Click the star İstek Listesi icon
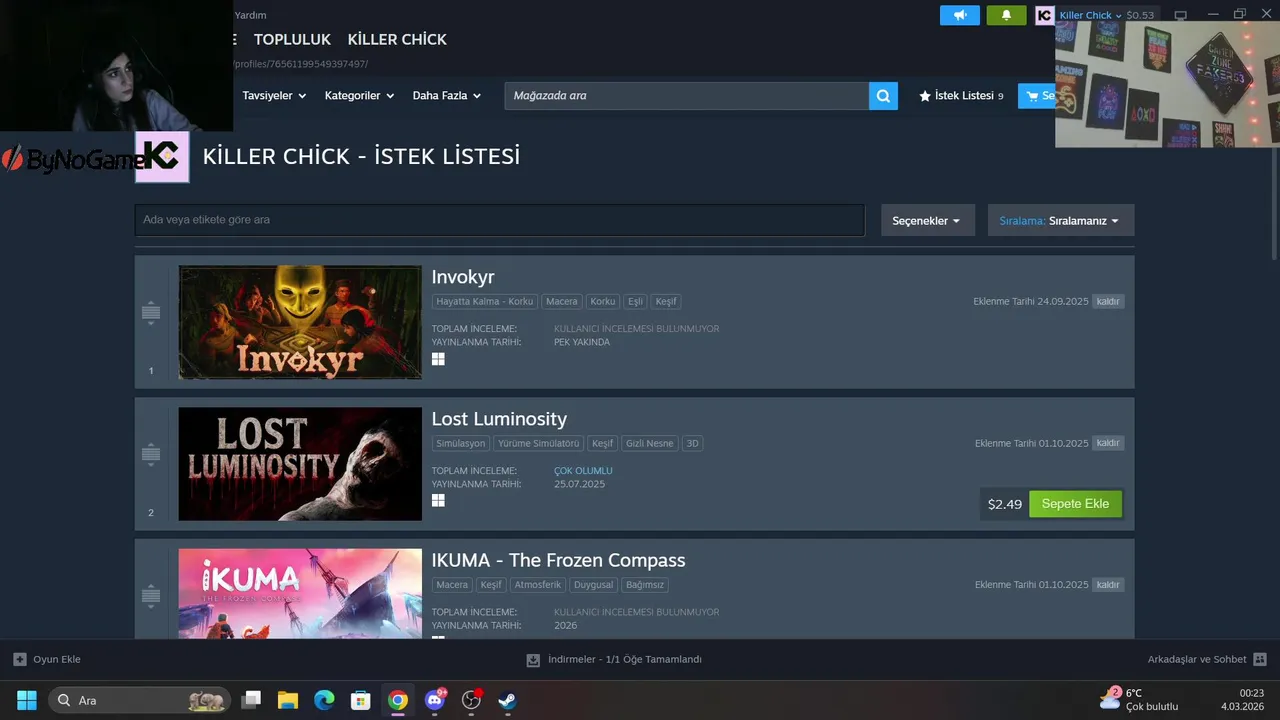This screenshot has height=720, width=1280. [x=925, y=96]
